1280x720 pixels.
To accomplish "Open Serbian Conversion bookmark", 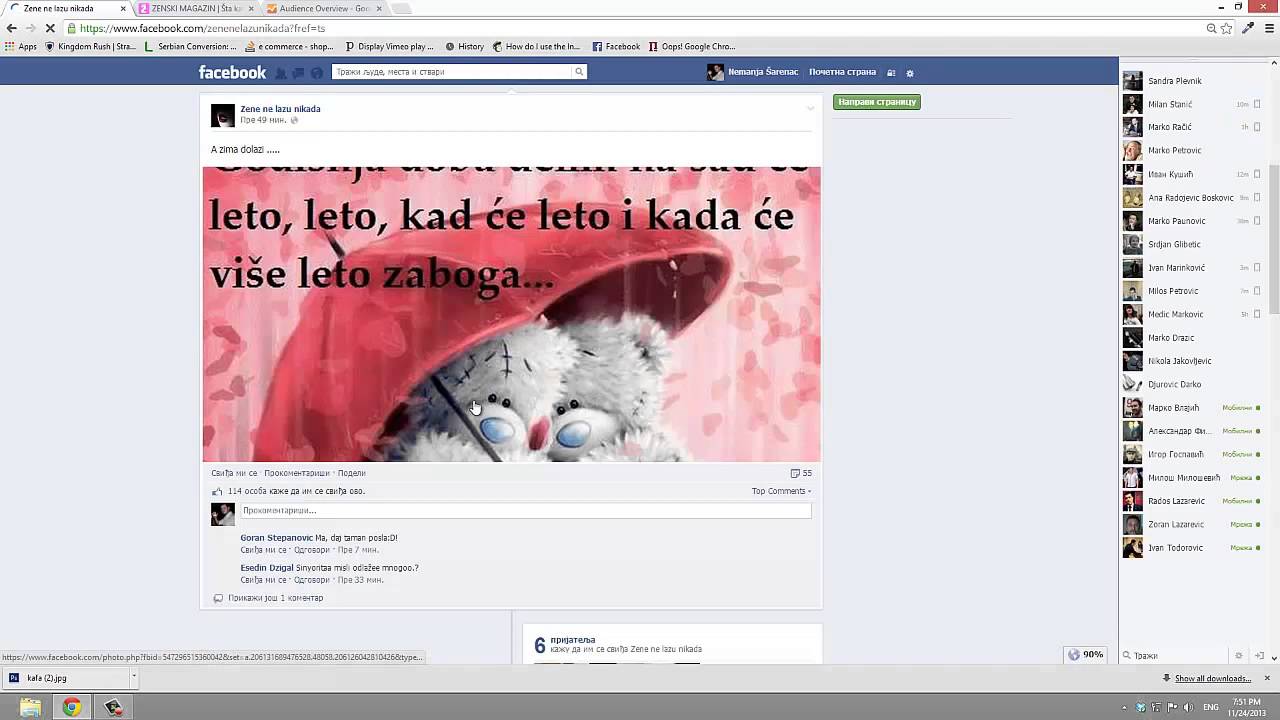I will (190, 46).
